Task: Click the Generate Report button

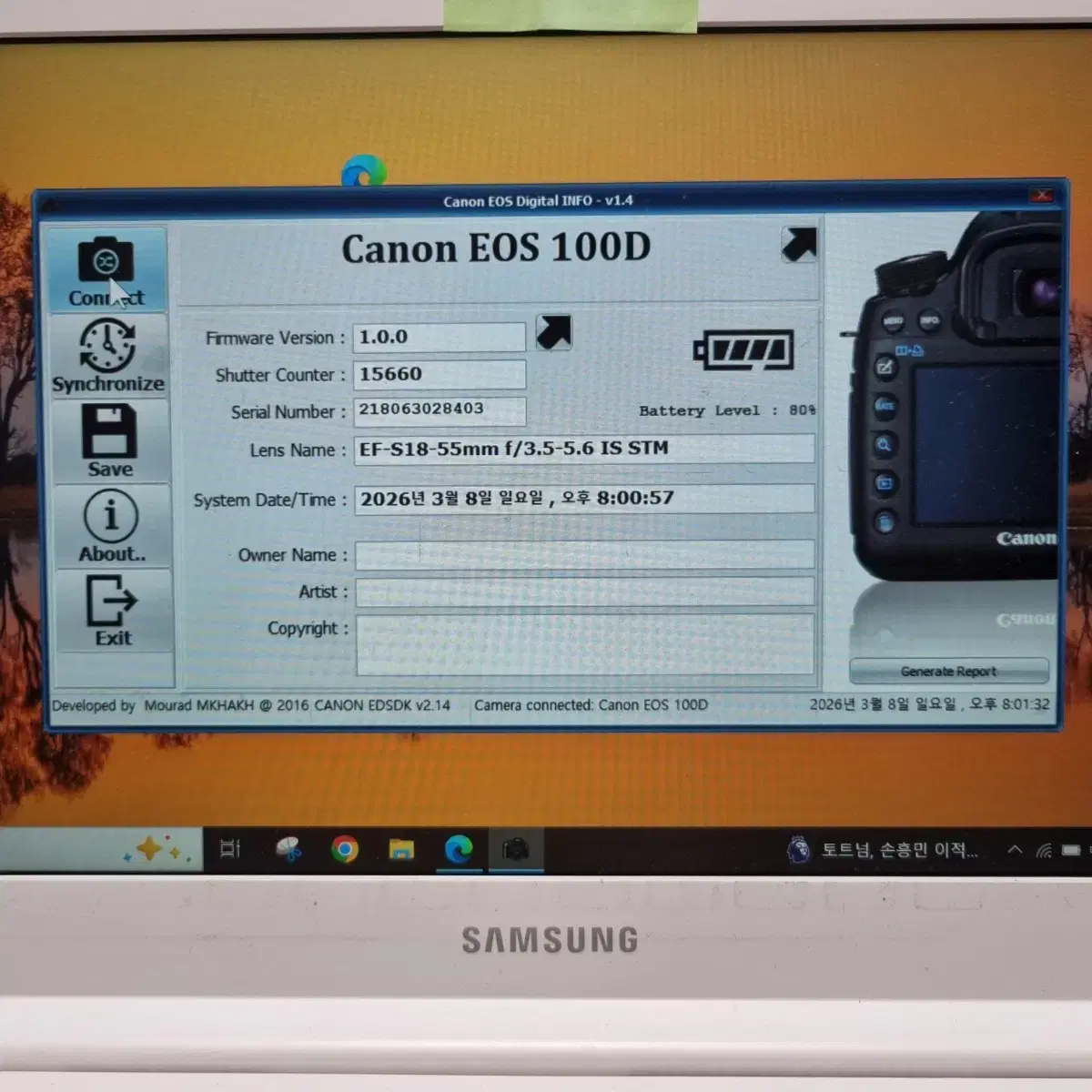Action: pyautogui.click(x=948, y=671)
